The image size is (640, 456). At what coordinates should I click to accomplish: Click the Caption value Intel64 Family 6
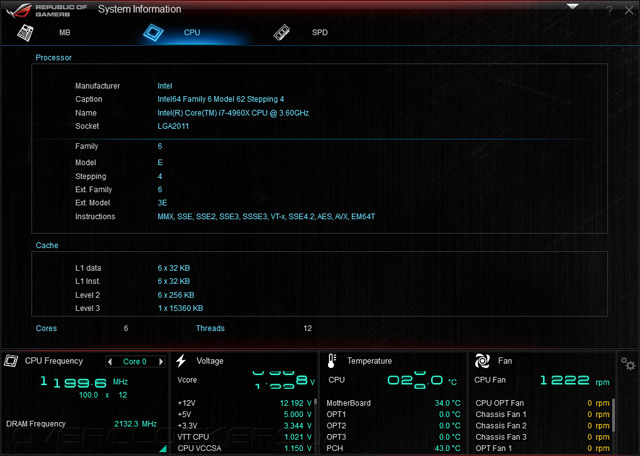[x=220, y=99]
